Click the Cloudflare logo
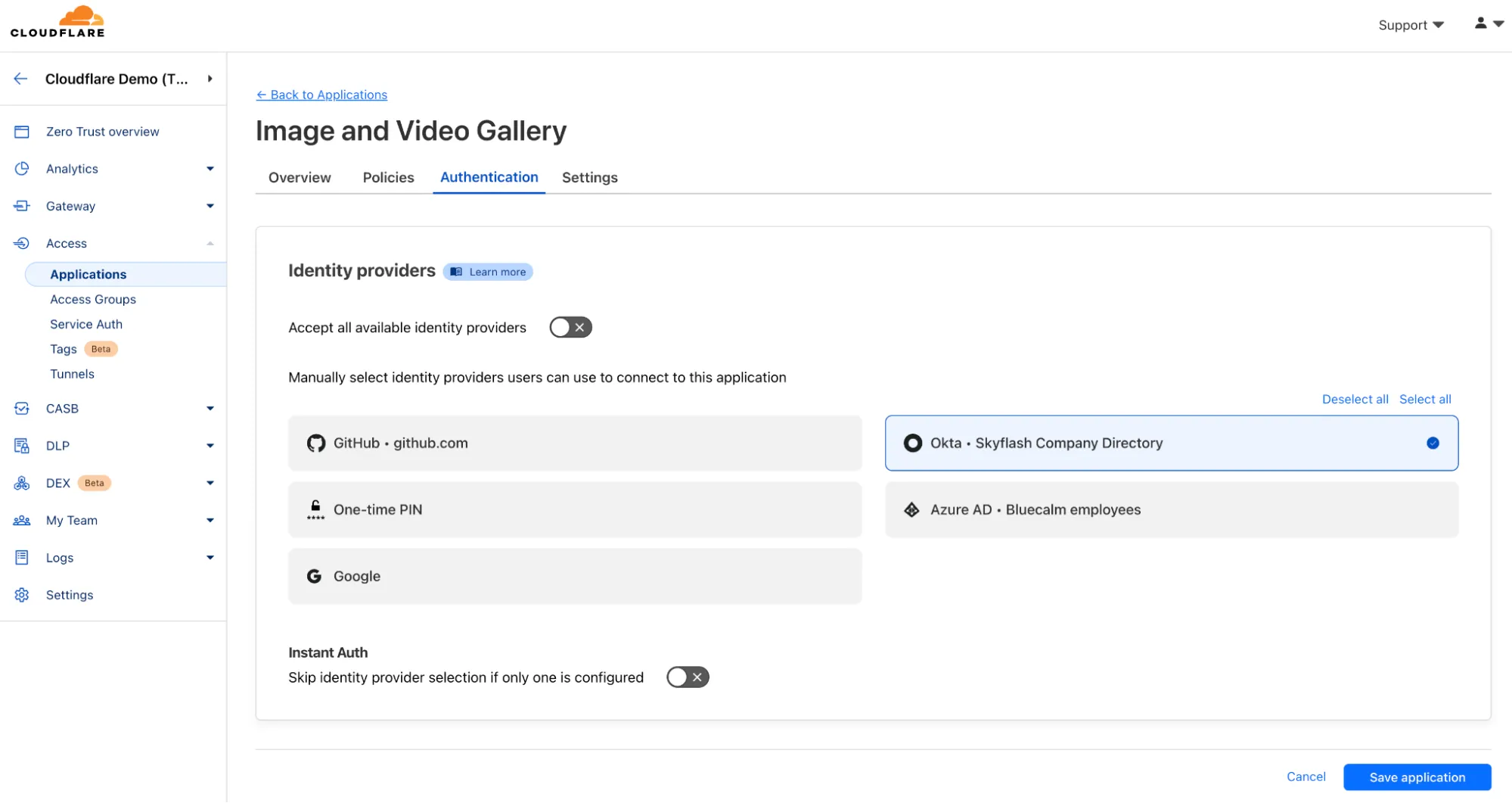1512x803 pixels. coord(57,21)
